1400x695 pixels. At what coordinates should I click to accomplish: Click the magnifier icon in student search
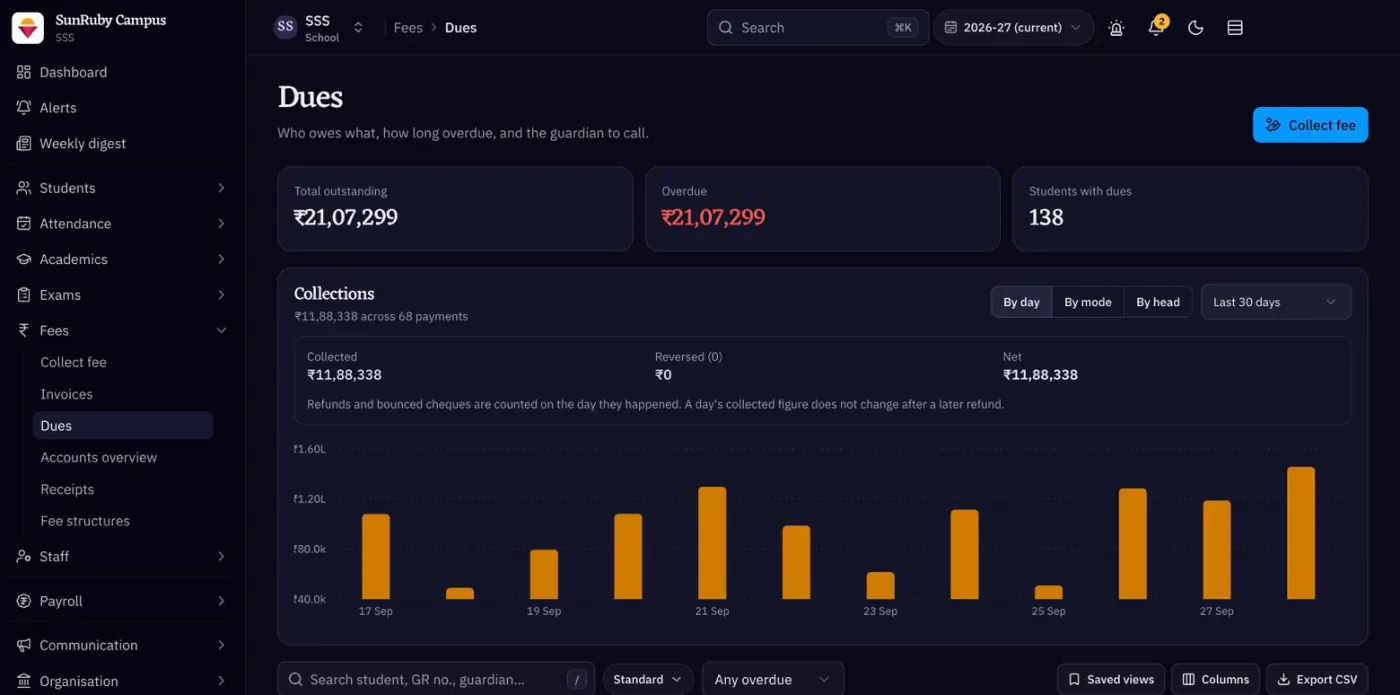click(295, 679)
